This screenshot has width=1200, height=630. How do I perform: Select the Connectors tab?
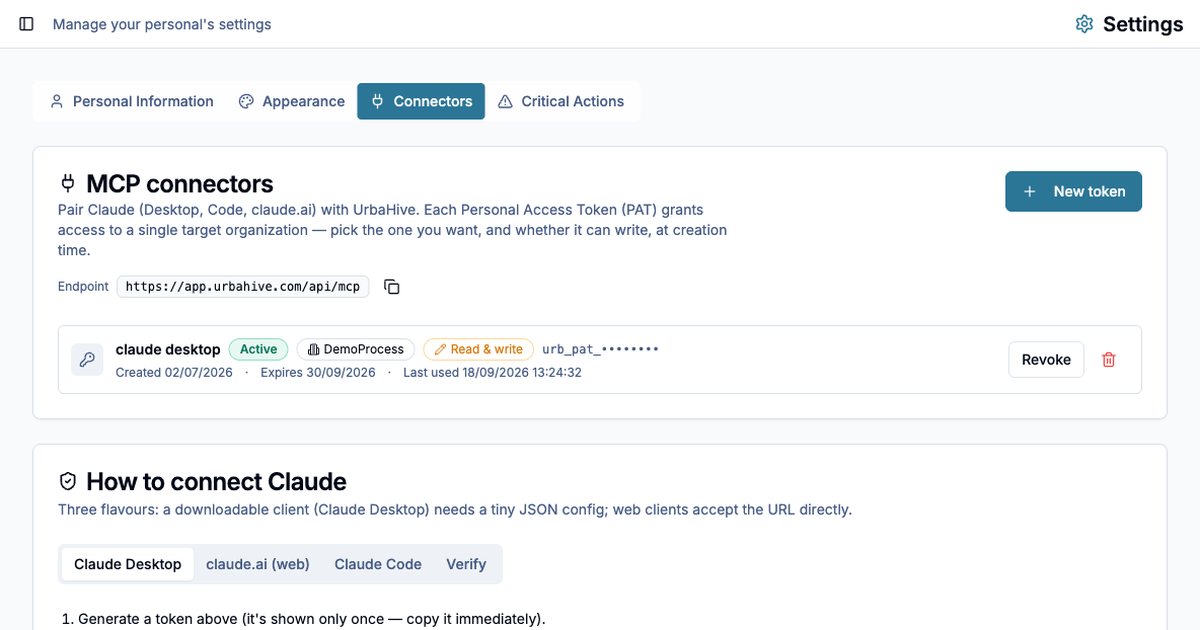(x=421, y=101)
